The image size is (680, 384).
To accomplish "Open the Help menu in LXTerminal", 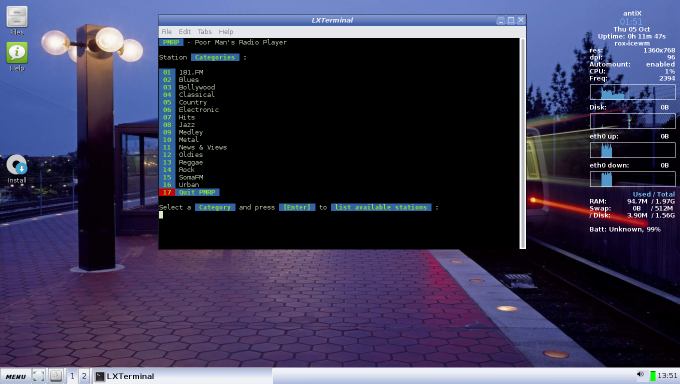I will point(226,32).
